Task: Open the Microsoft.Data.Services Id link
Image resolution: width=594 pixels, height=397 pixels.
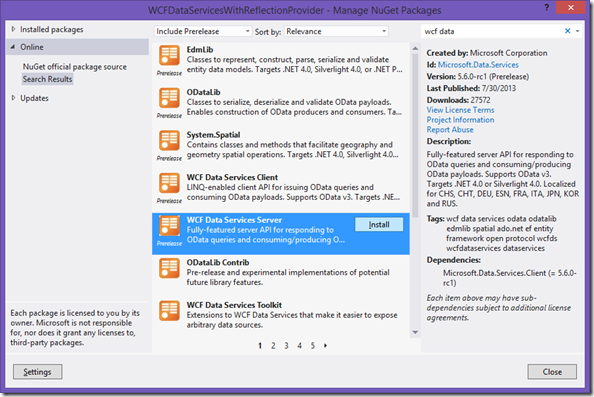Action: [478, 65]
